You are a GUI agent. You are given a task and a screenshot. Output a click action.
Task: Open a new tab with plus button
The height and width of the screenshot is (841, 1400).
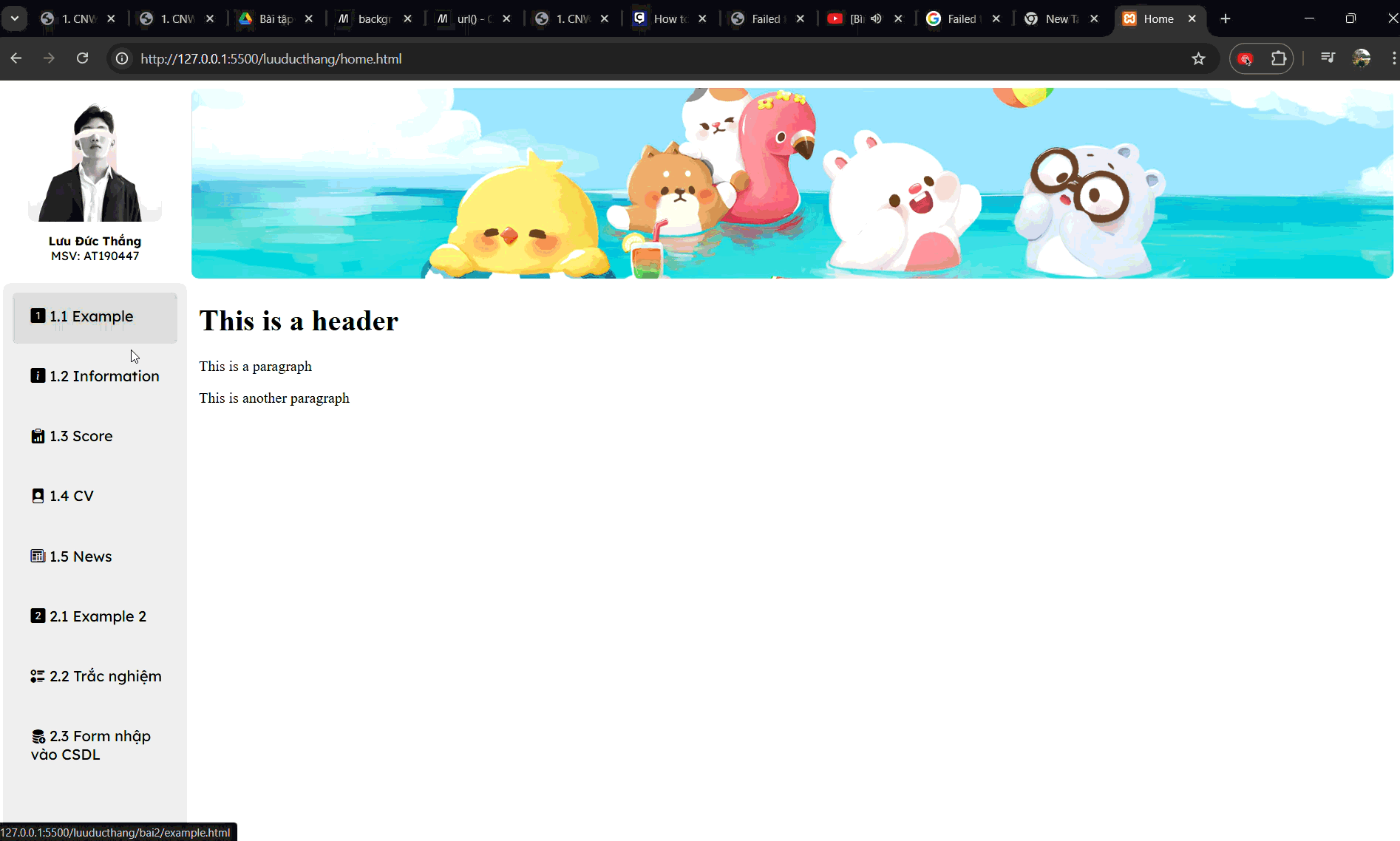pos(1225,18)
